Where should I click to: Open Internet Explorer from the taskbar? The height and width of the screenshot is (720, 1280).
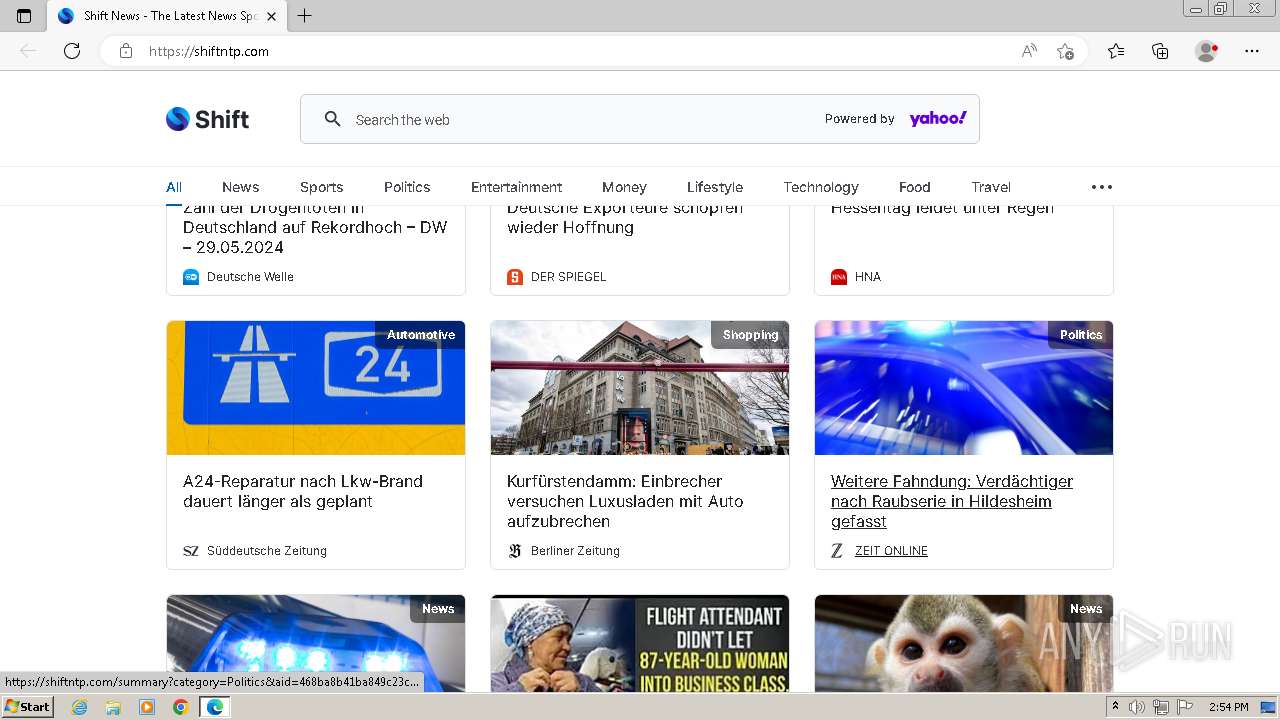pyautogui.click(x=80, y=707)
